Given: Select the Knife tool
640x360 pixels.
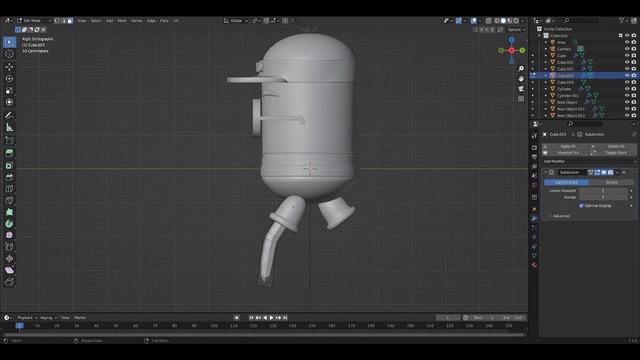Looking at the screenshot, I should pyautogui.click(x=9, y=200).
